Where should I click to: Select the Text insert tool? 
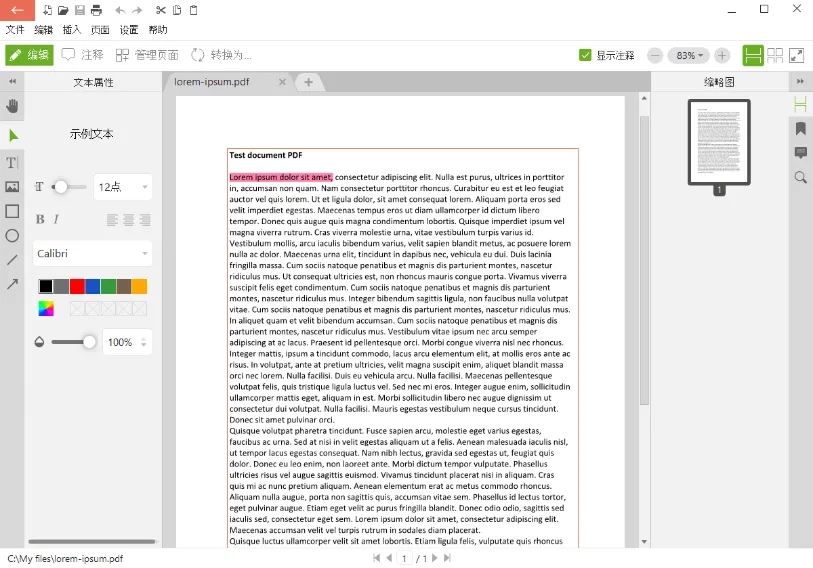point(12,162)
